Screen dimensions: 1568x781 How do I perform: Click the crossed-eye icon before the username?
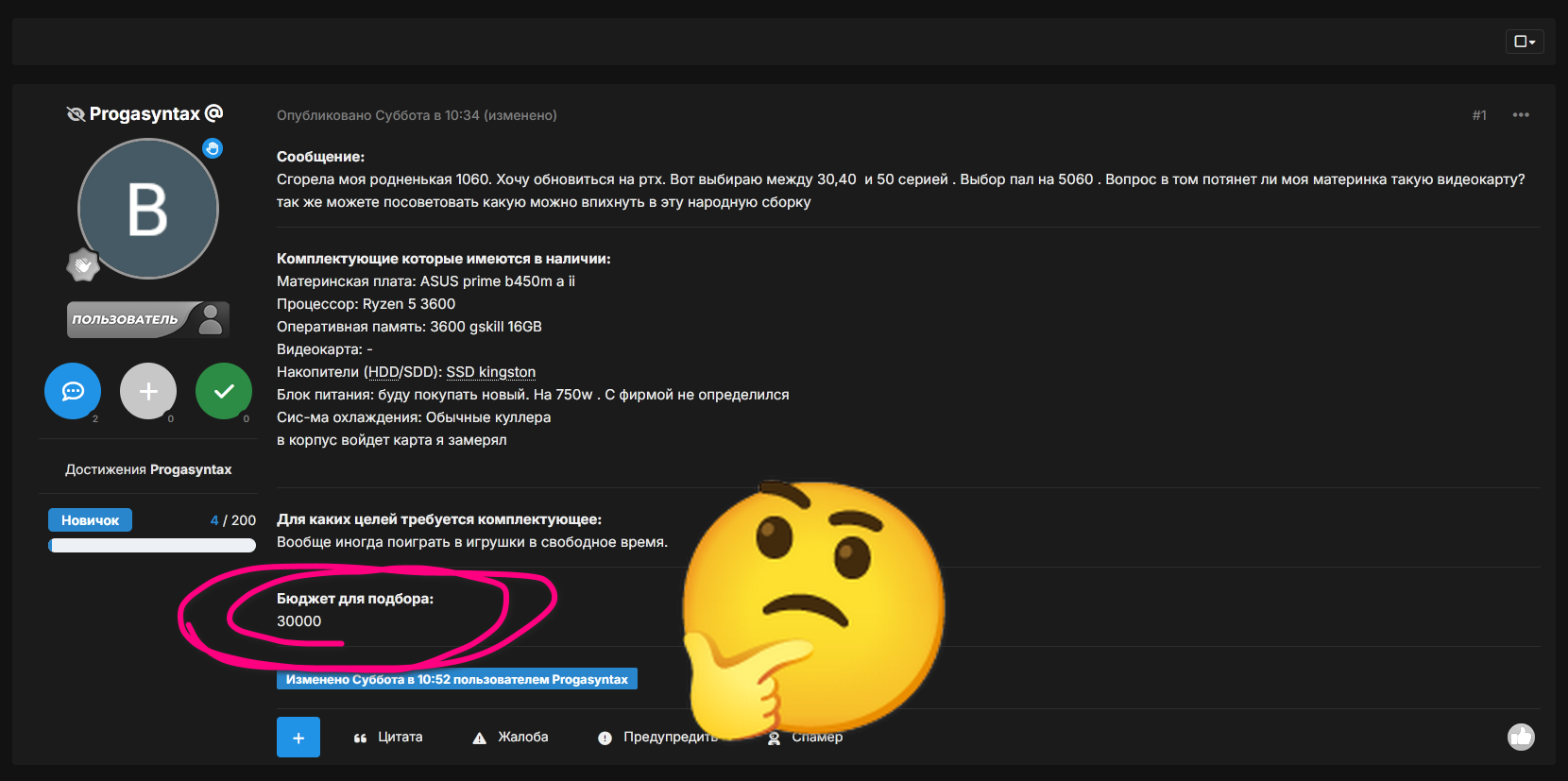pos(76,114)
